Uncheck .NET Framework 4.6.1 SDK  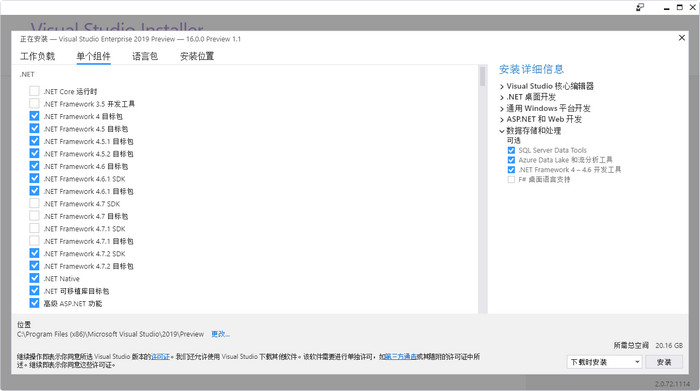(x=34, y=179)
